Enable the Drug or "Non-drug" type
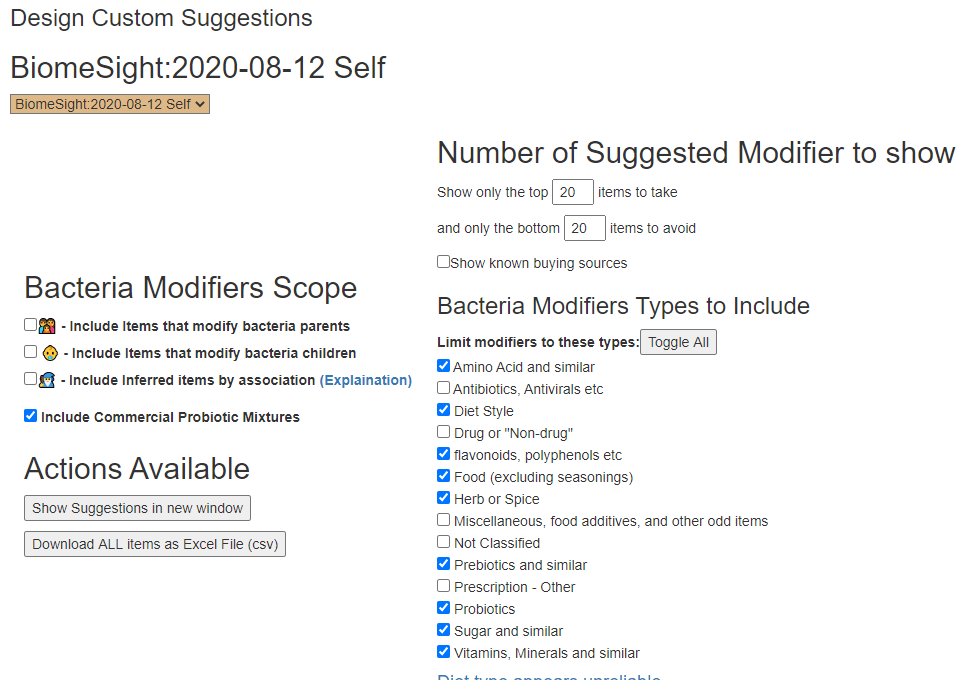The width and height of the screenshot is (966, 680). [444, 432]
